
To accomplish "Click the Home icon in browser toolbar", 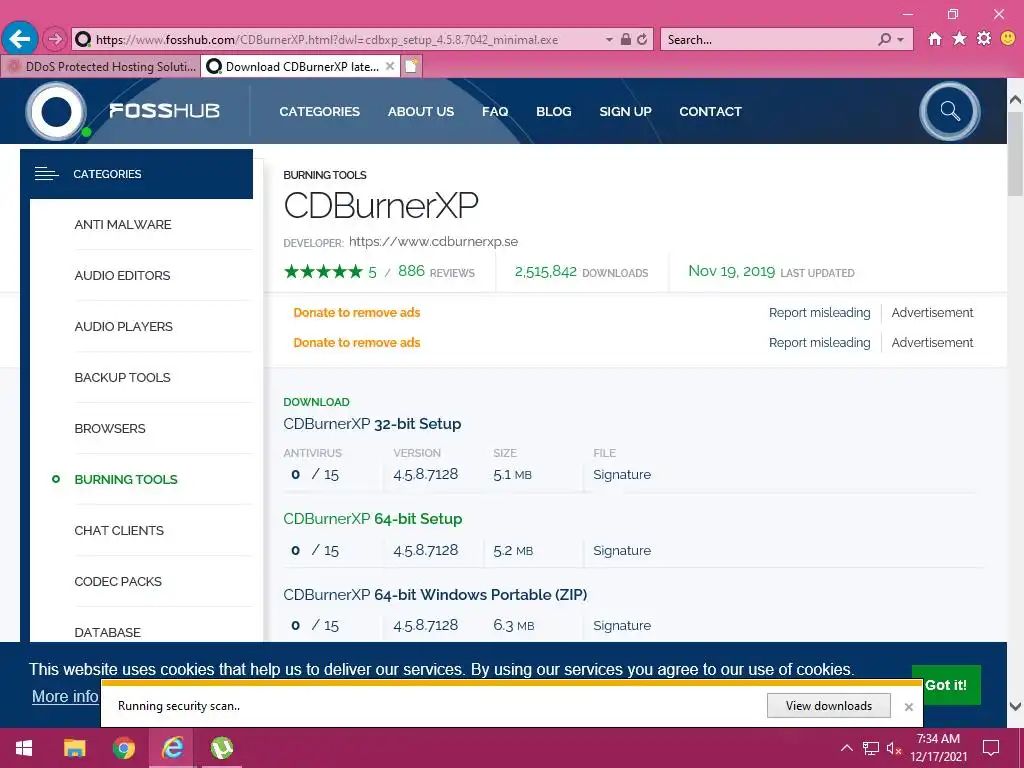I will pos(935,39).
